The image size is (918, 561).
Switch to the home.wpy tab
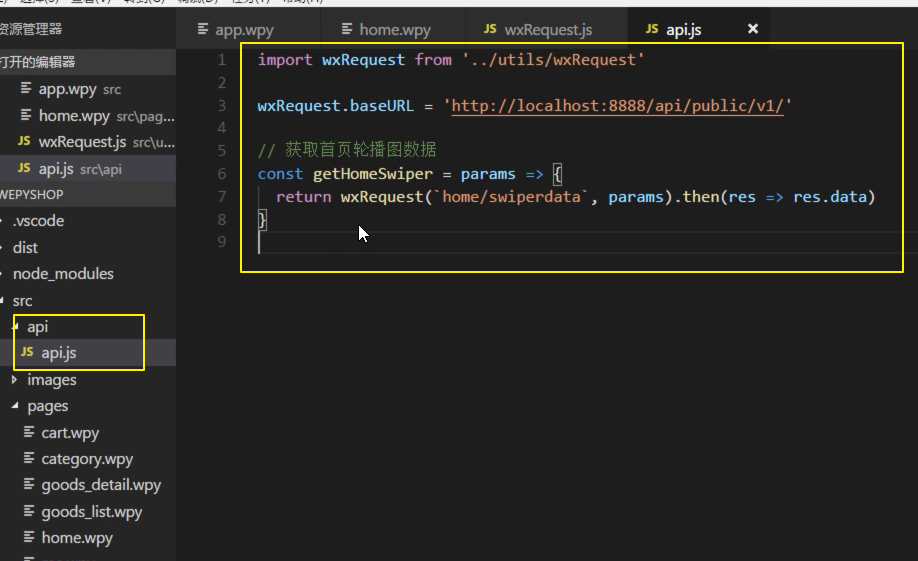(395, 30)
